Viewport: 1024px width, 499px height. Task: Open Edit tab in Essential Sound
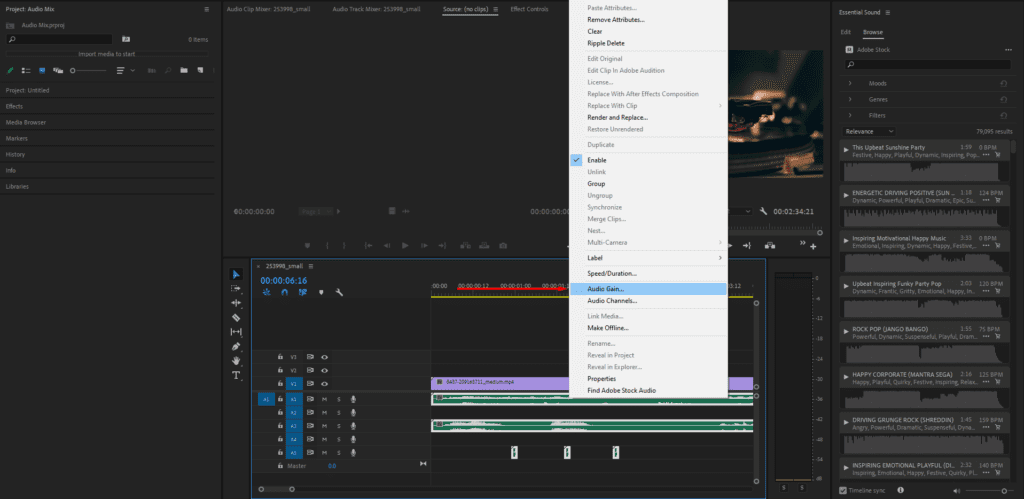coord(846,32)
